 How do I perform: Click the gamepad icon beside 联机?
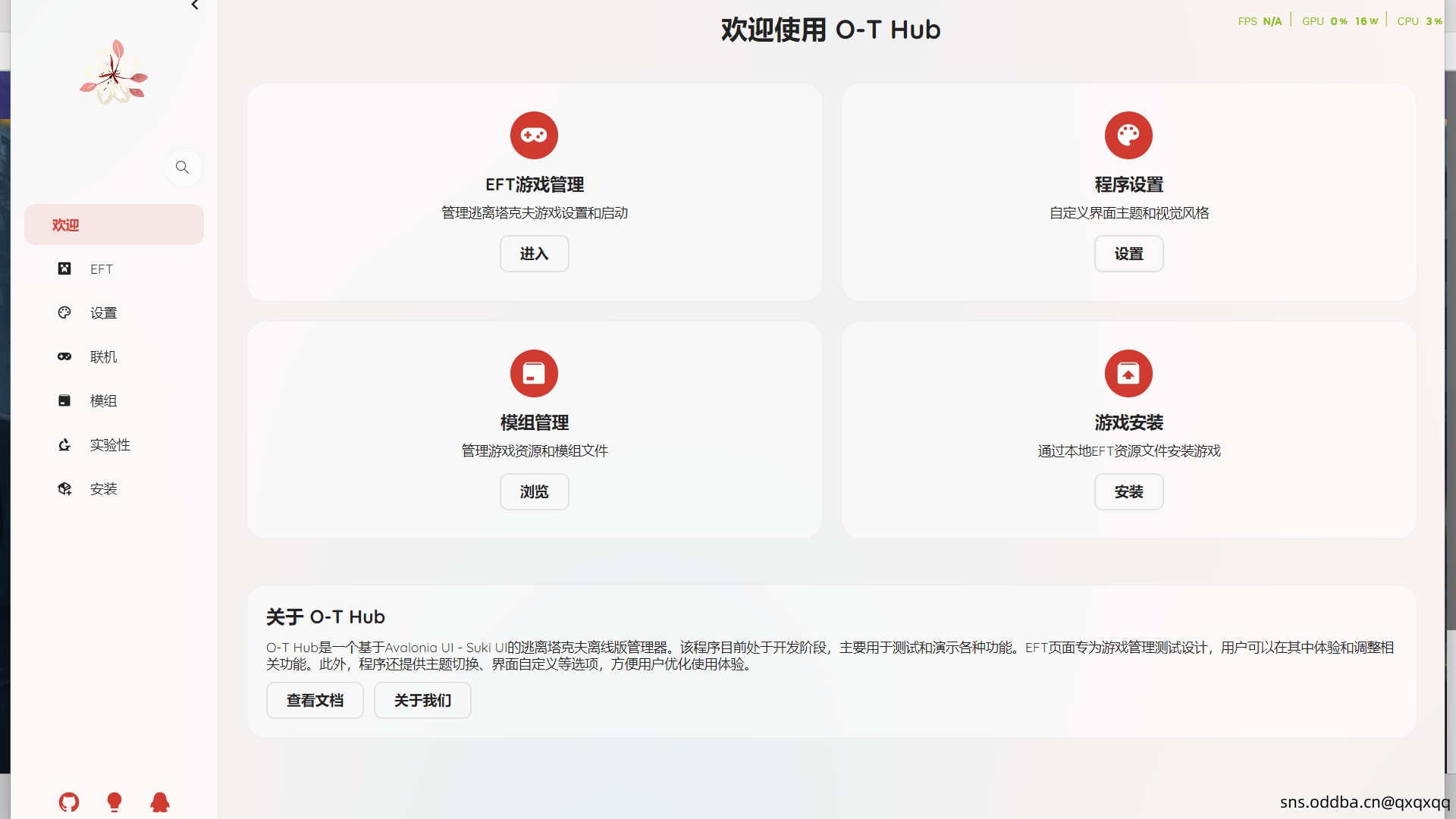click(x=64, y=356)
